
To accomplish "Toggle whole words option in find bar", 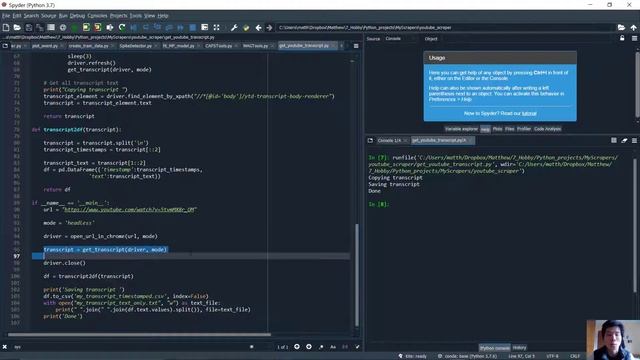I will (x=345, y=347).
